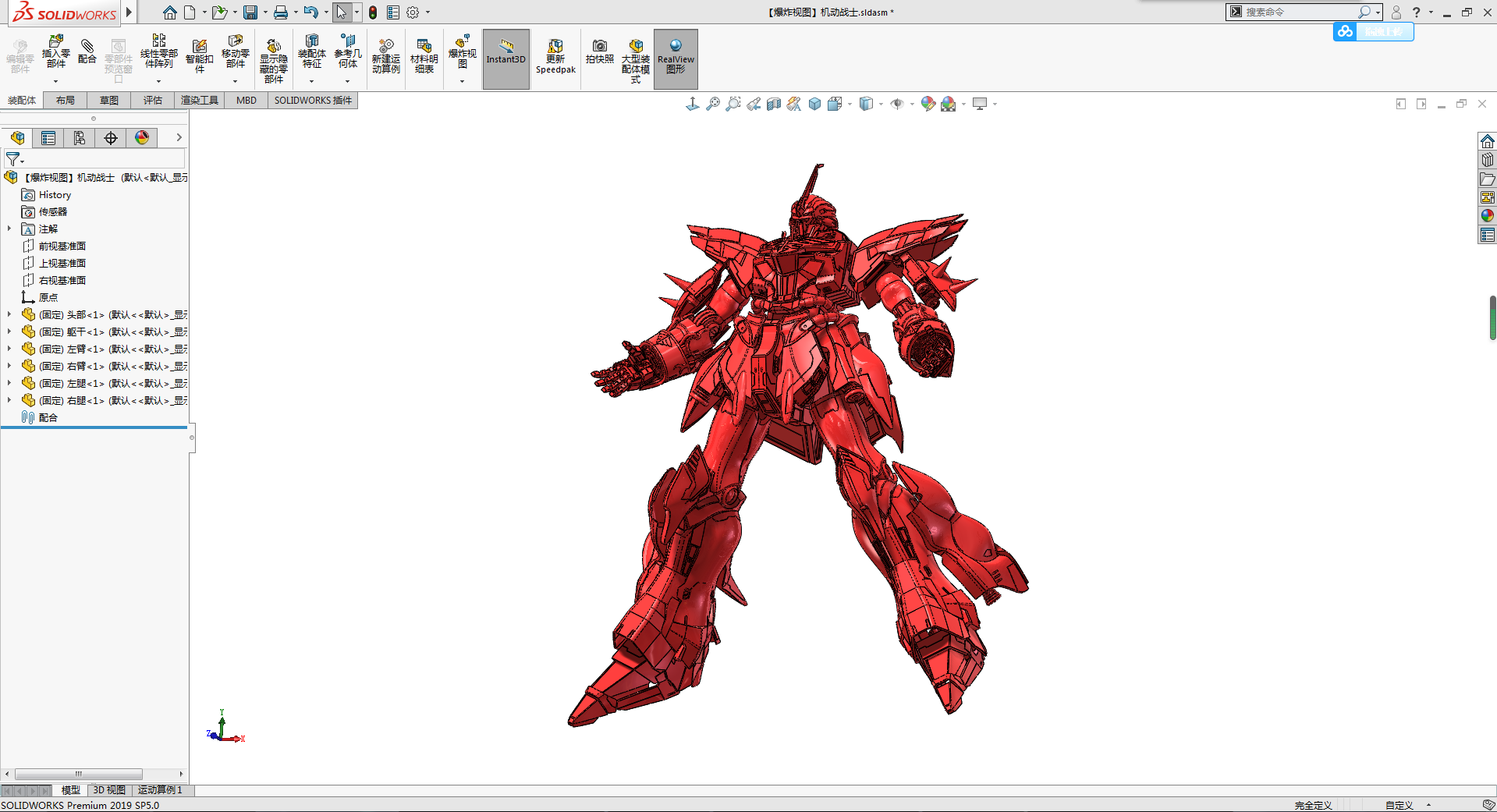Open the Appearances color wheel in task pane

tap(1488, 215)
